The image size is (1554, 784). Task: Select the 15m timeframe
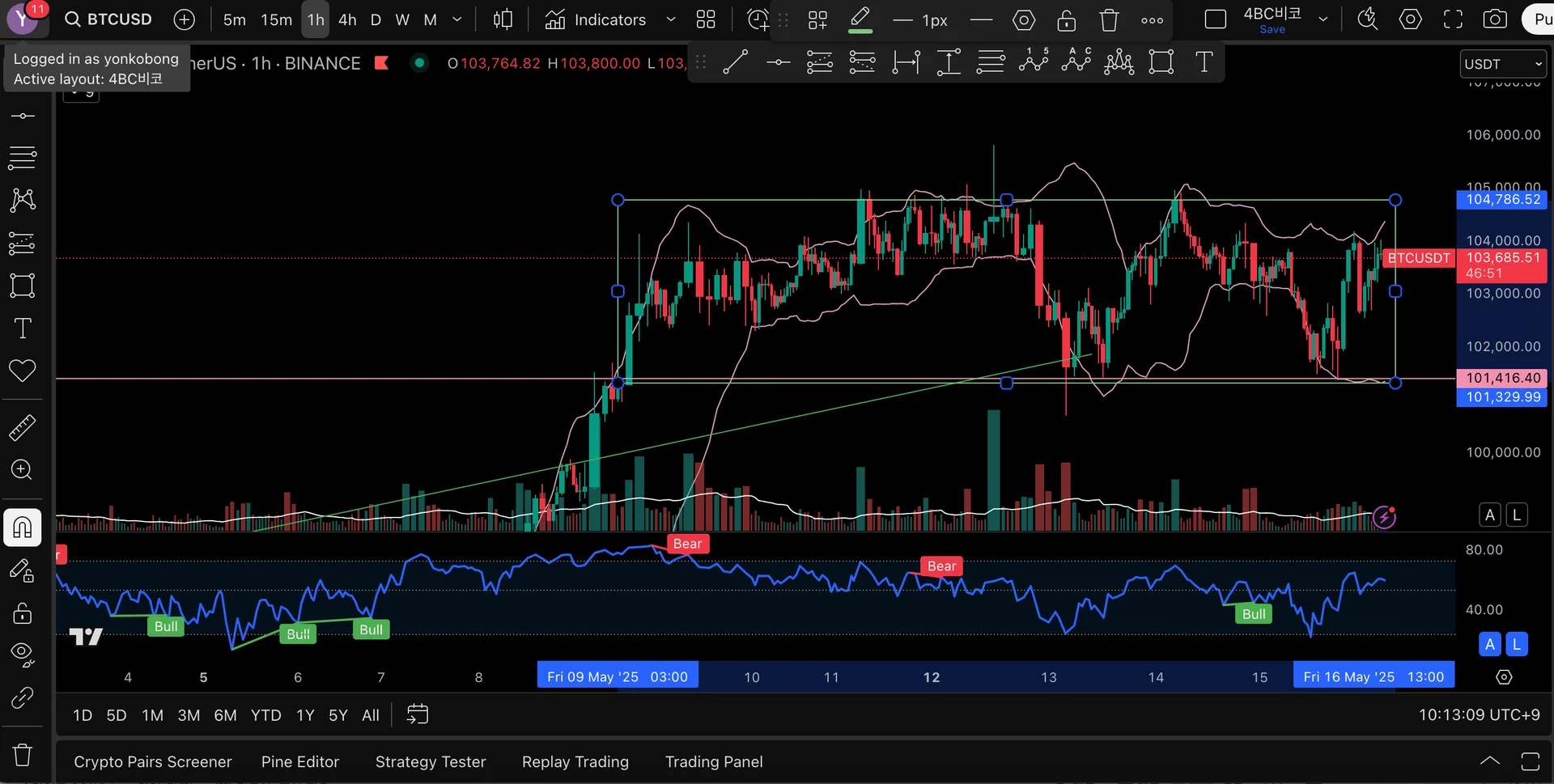[x=277, y=19]
